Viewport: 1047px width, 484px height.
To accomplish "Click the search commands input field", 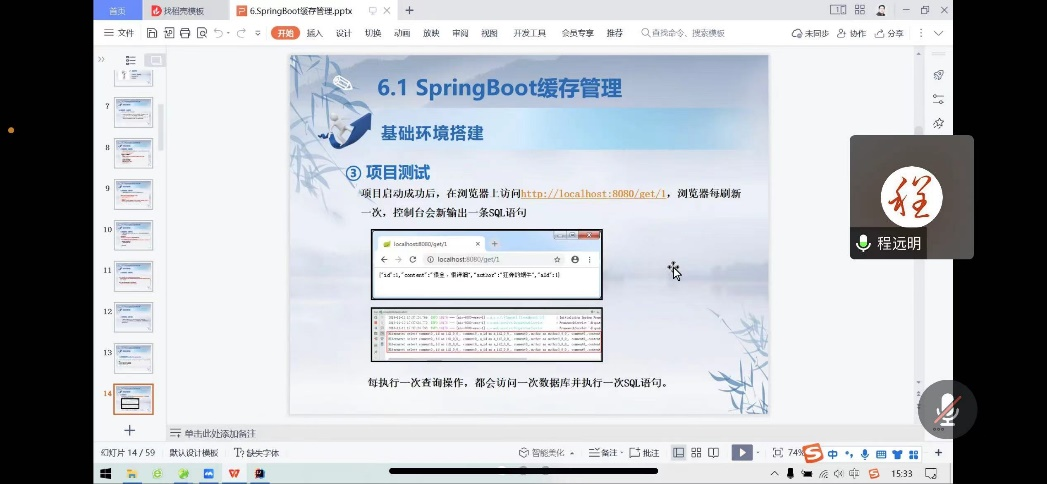I will pyautogui.click(x=688, y=33).
